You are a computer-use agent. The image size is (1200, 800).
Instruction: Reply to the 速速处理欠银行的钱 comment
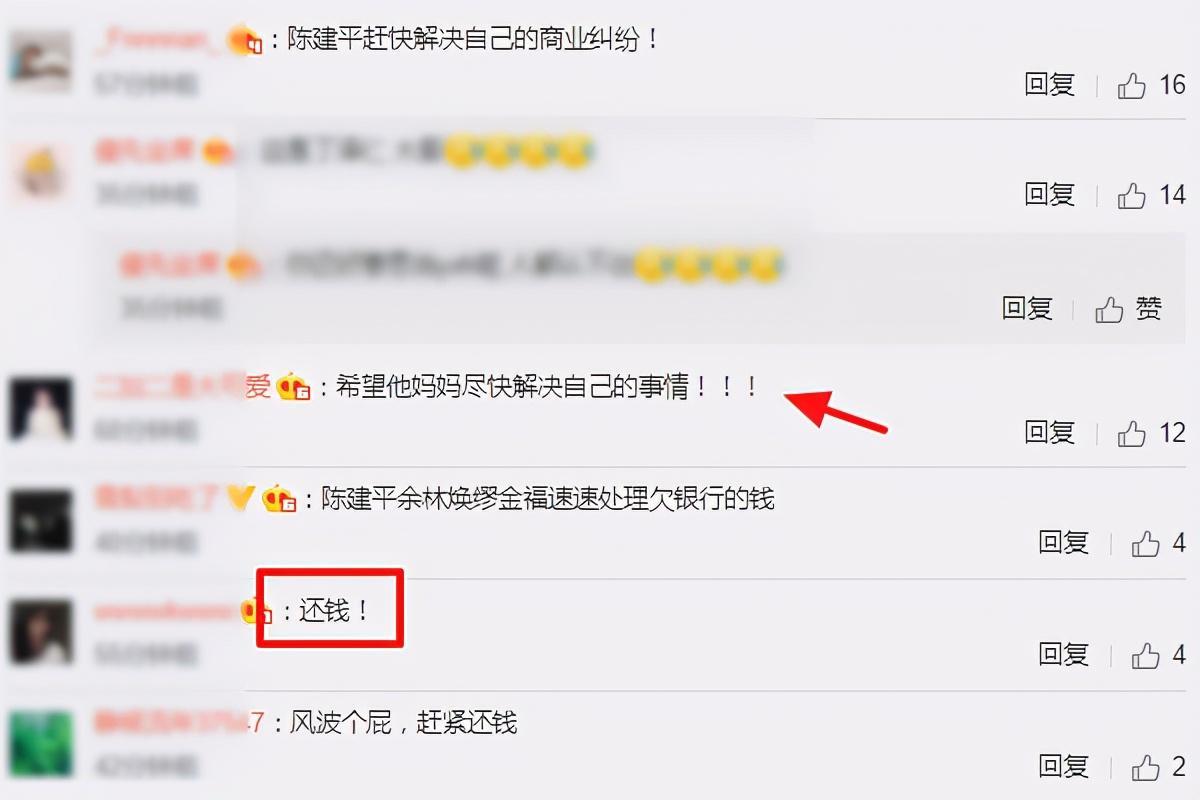point(1063,543)
